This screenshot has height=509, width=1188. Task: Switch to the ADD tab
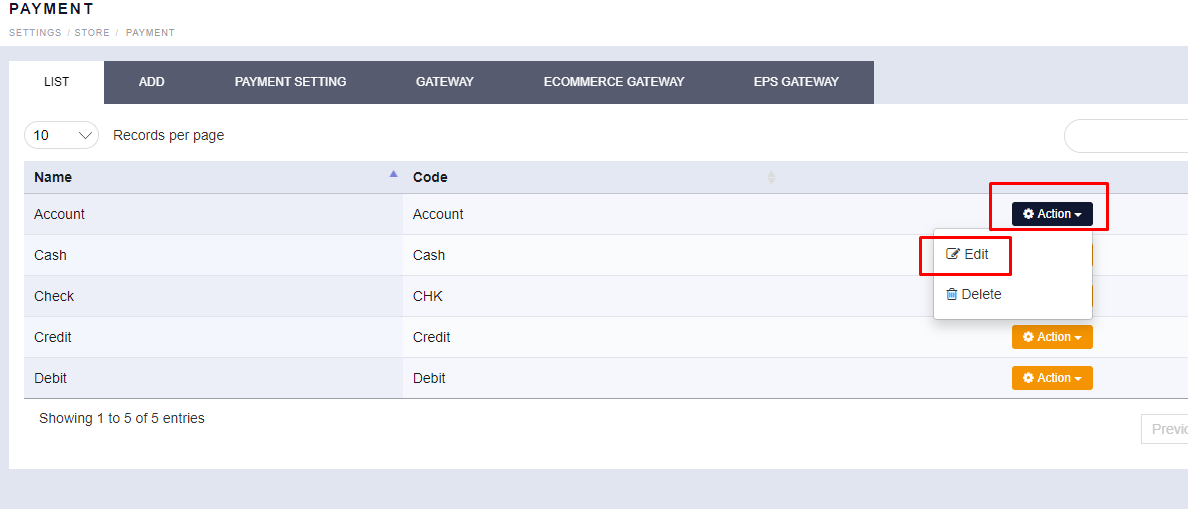click(152, 82)
